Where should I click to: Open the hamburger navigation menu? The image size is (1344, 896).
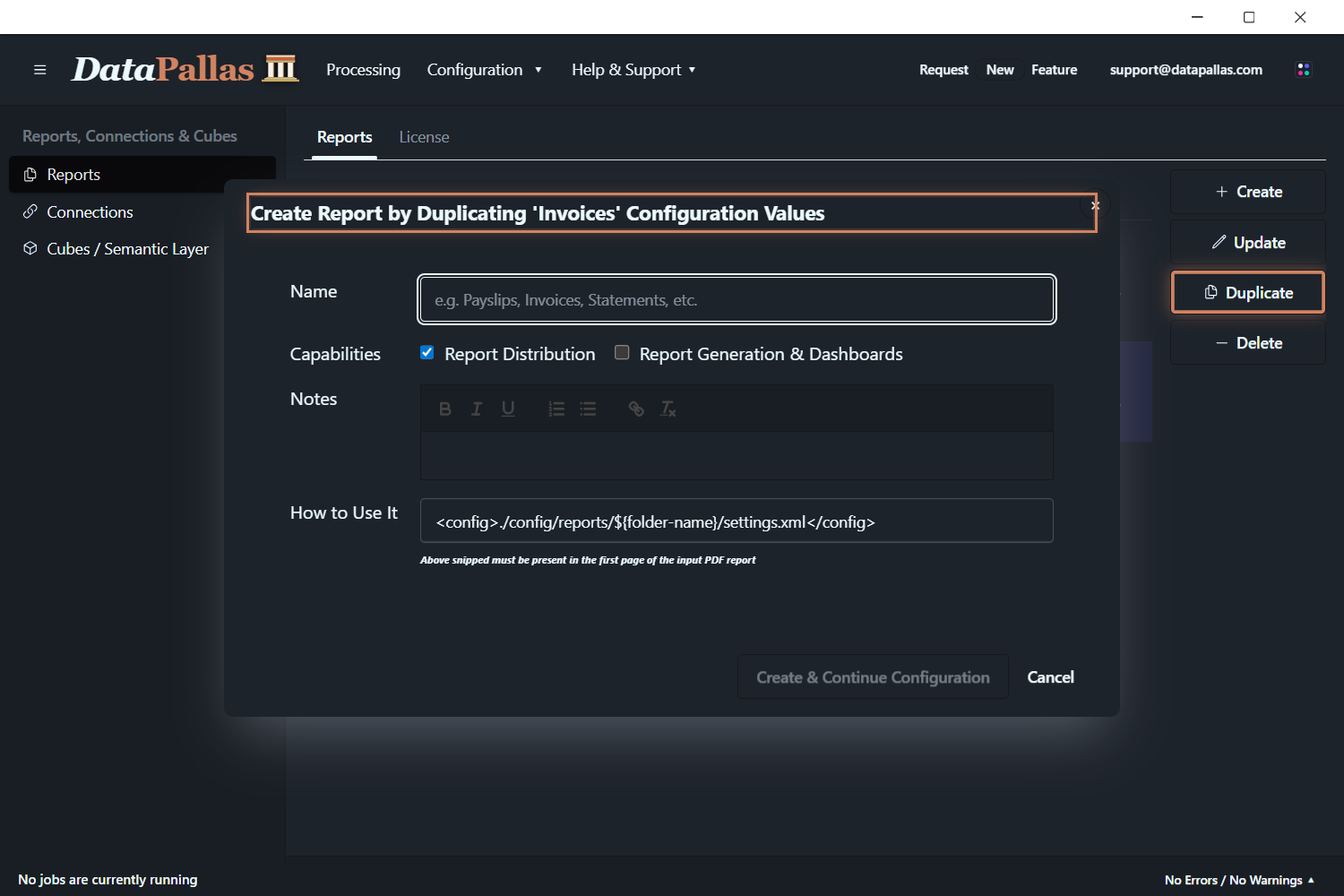click(39, 70)
